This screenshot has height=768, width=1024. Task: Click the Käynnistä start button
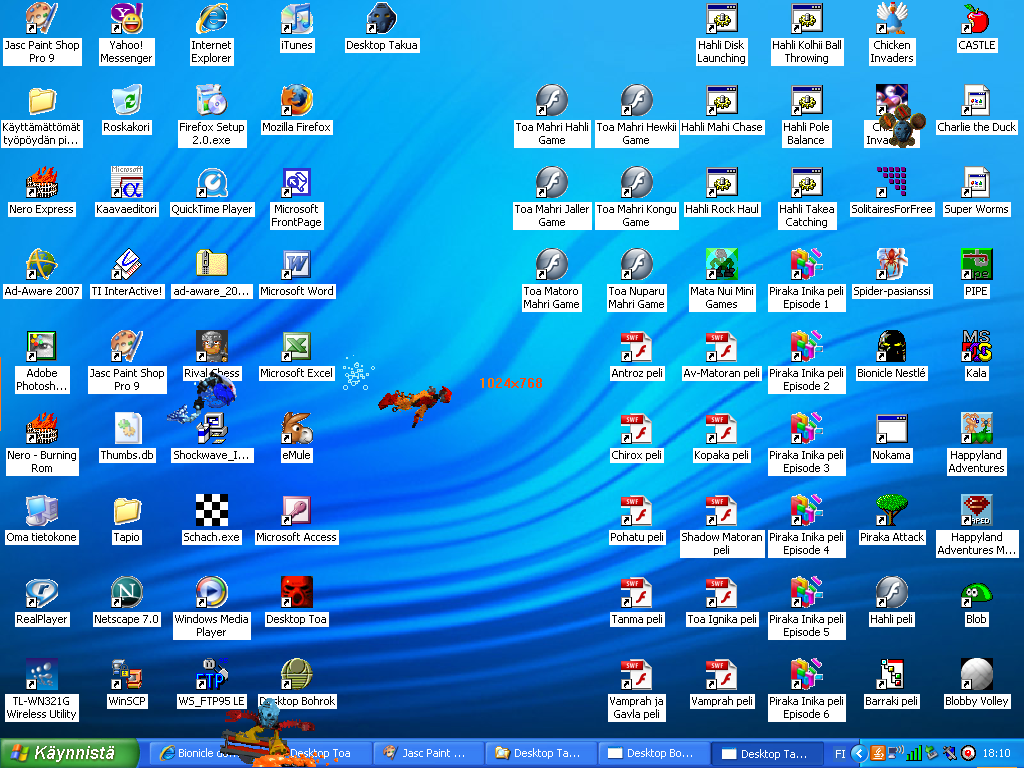(x=69, y=753)
